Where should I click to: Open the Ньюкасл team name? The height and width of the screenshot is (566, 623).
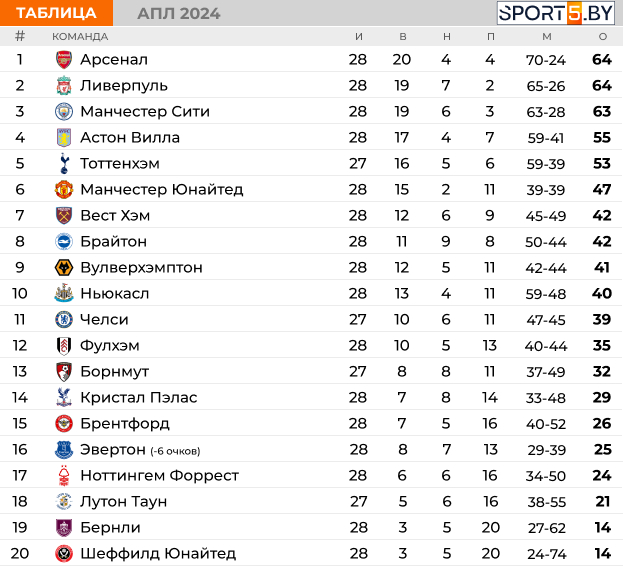pyautogui.click(x=114, y=294)
